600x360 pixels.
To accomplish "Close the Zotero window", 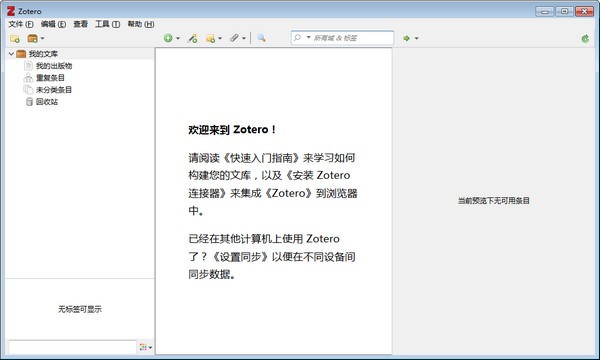I will coord(585,11).
